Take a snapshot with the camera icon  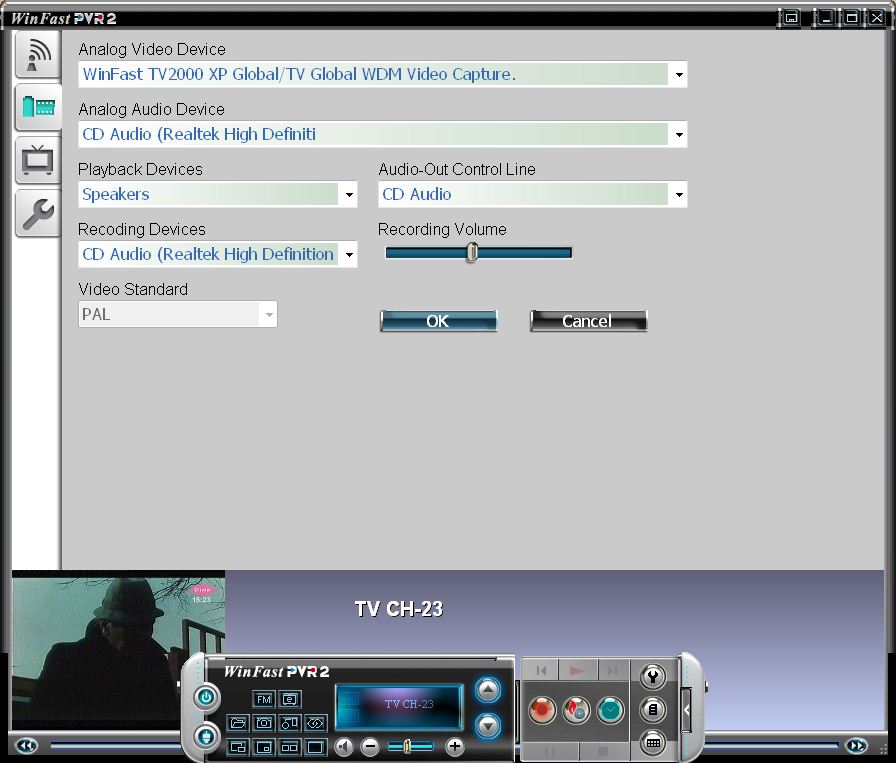click(263, 723)
